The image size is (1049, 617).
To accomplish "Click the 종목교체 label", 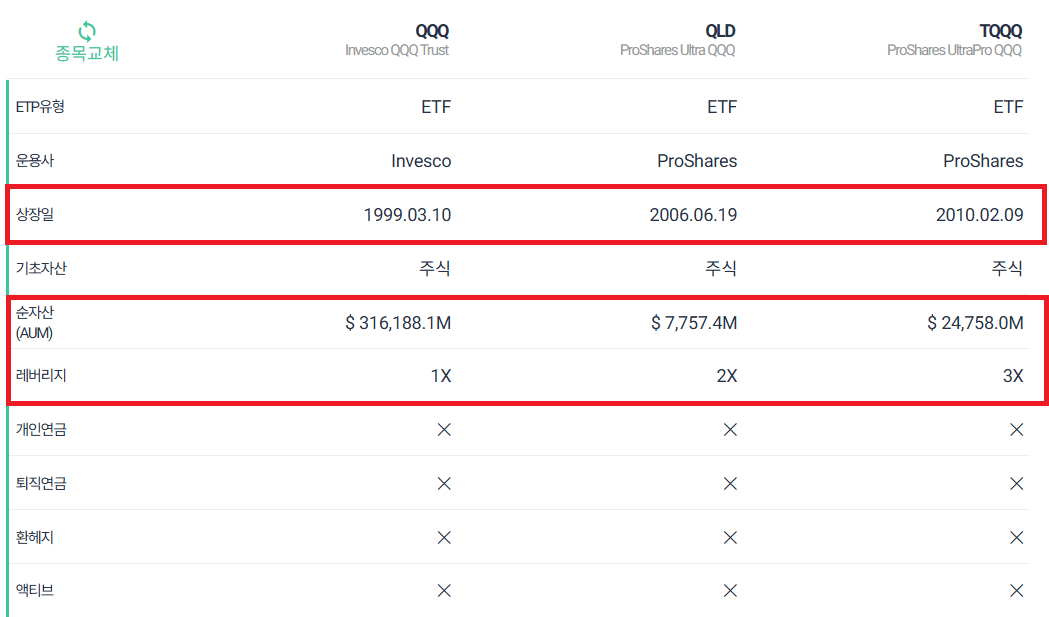I will coord(87,54).
